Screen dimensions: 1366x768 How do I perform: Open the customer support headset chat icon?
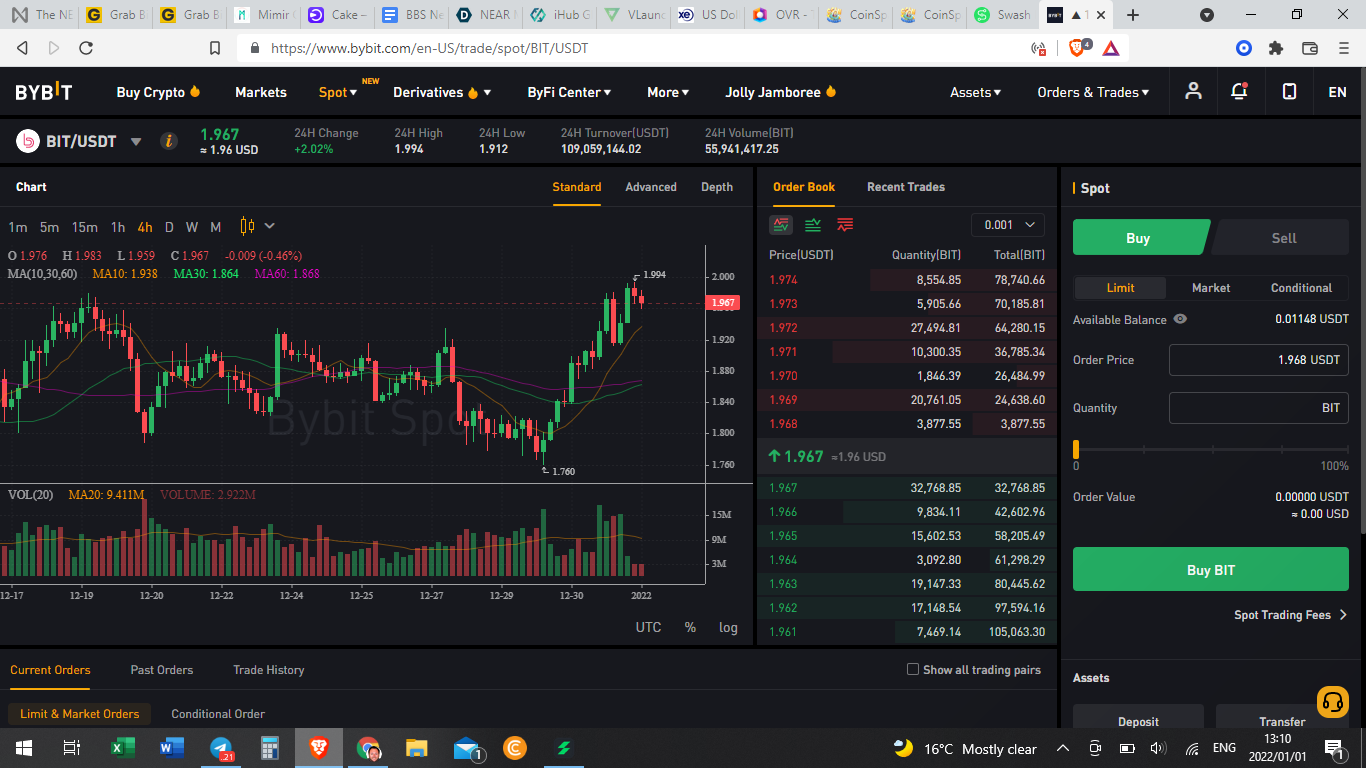1333,702
